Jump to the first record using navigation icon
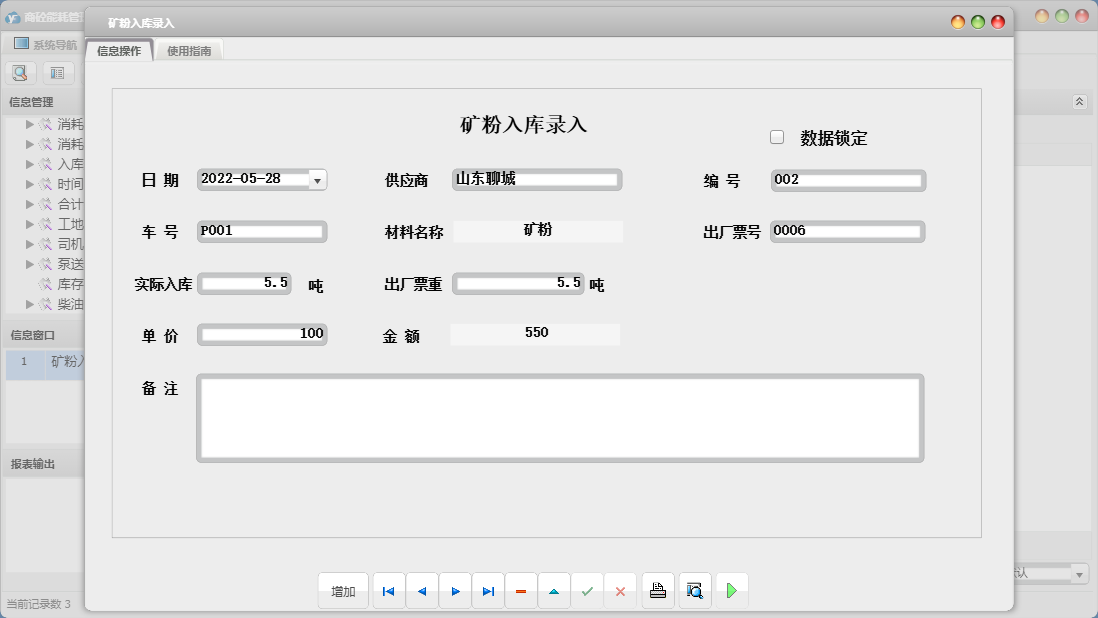This screenshot has height=618, width=1098. [388, 591]
